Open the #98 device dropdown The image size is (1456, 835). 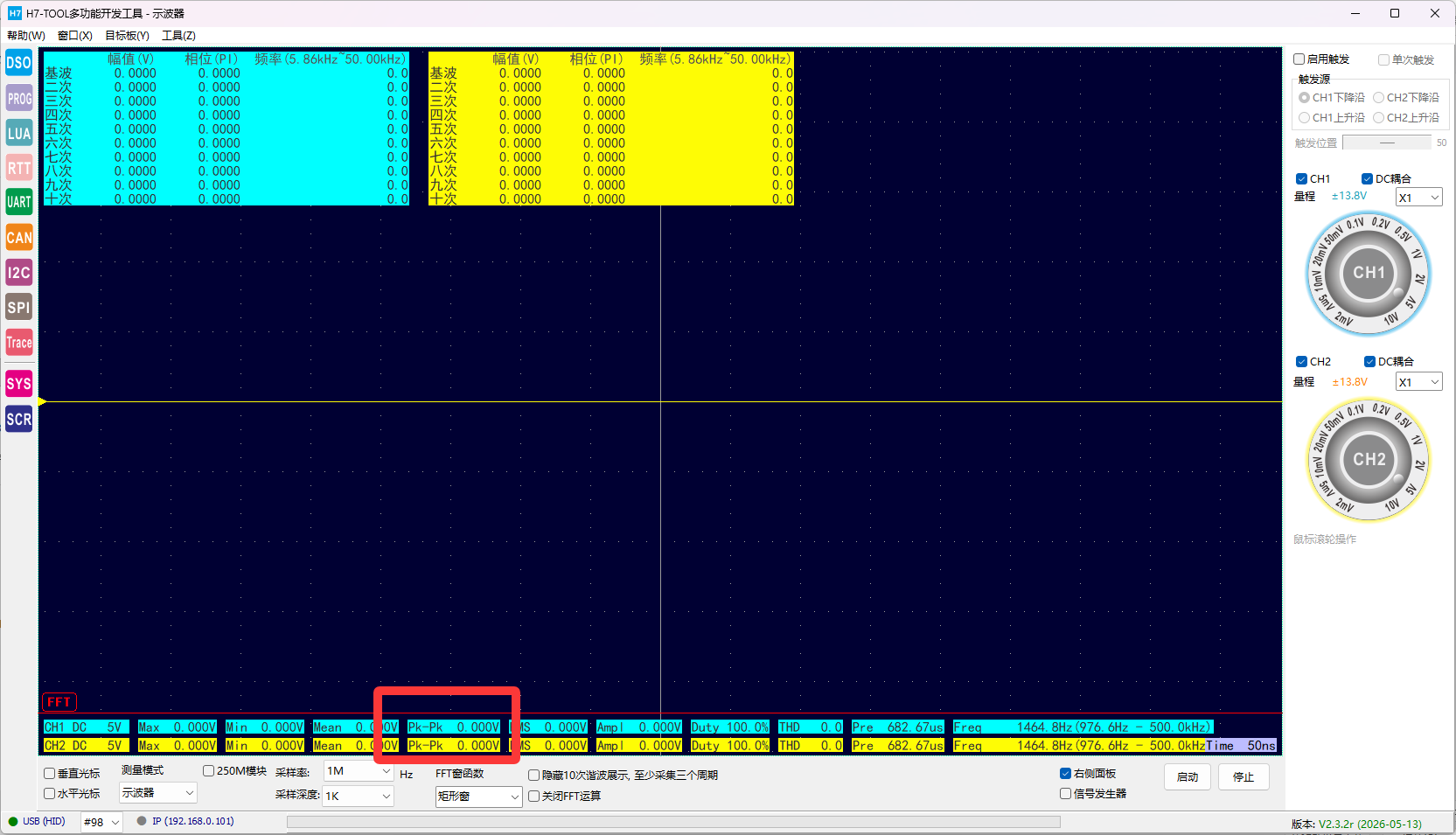(101, 822)
